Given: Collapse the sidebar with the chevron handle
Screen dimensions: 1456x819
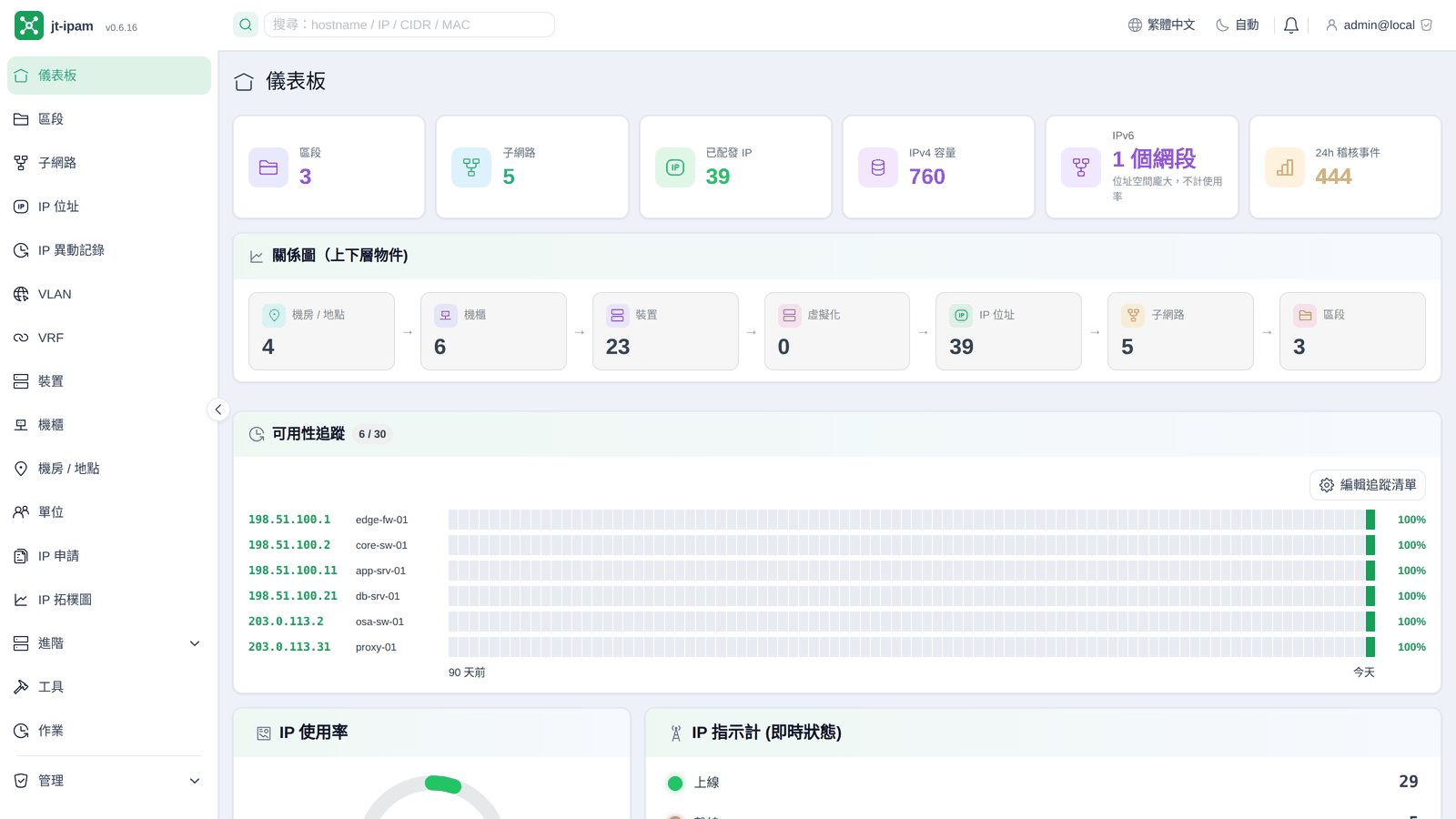Looking at the screenshot, I should (218, 409).
